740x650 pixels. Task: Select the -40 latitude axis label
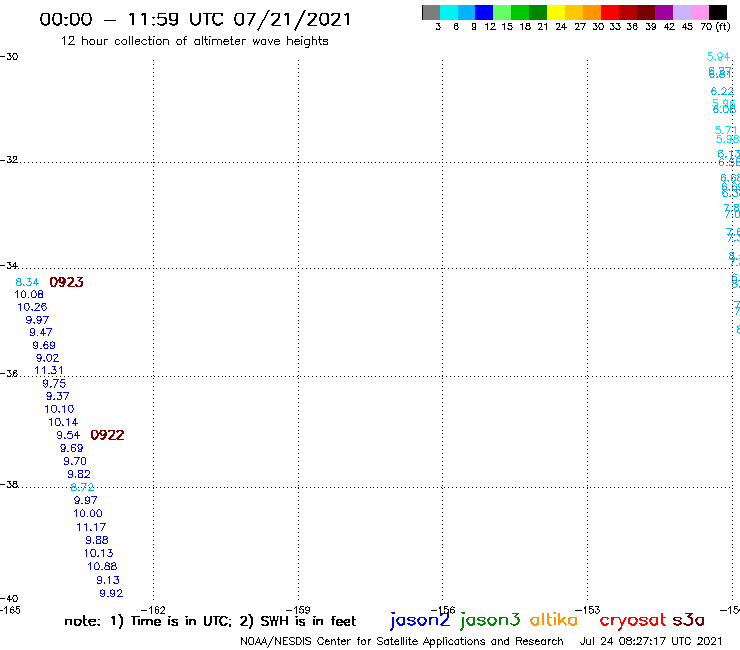coord(9,599)
